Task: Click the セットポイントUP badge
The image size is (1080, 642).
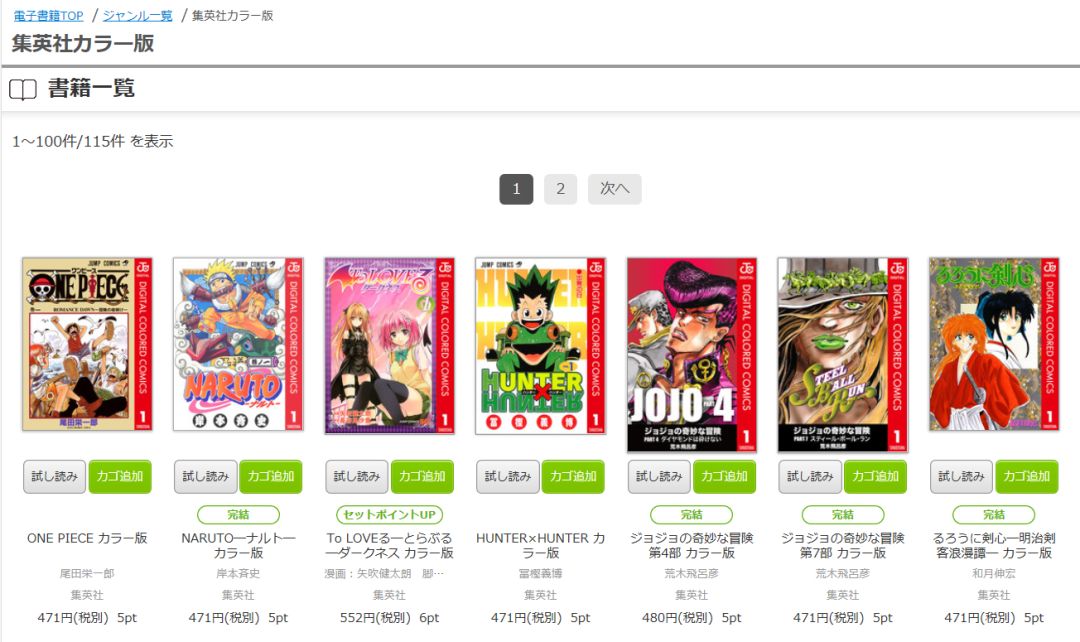Action: pos(390,515)
